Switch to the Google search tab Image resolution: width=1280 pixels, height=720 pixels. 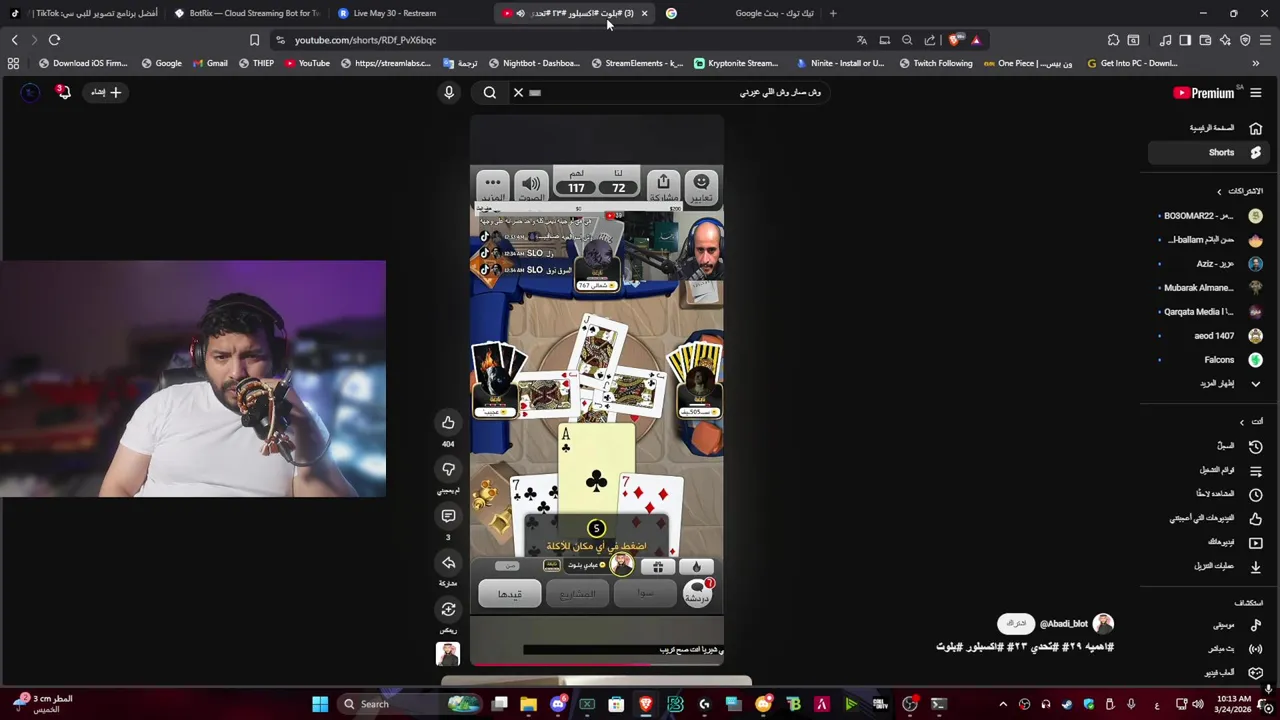pos(740,13)
